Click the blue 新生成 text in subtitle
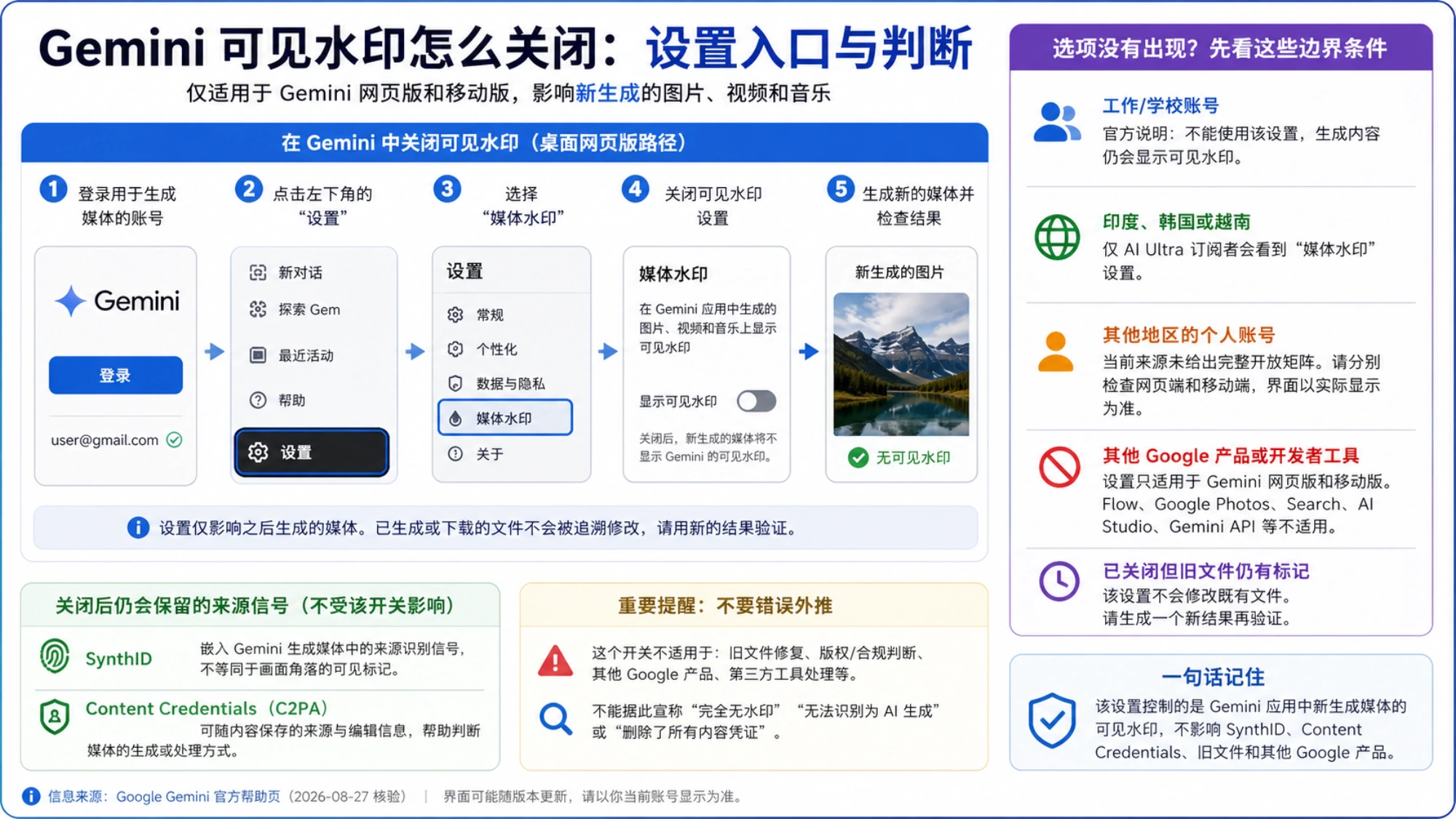 coord(607,93)
